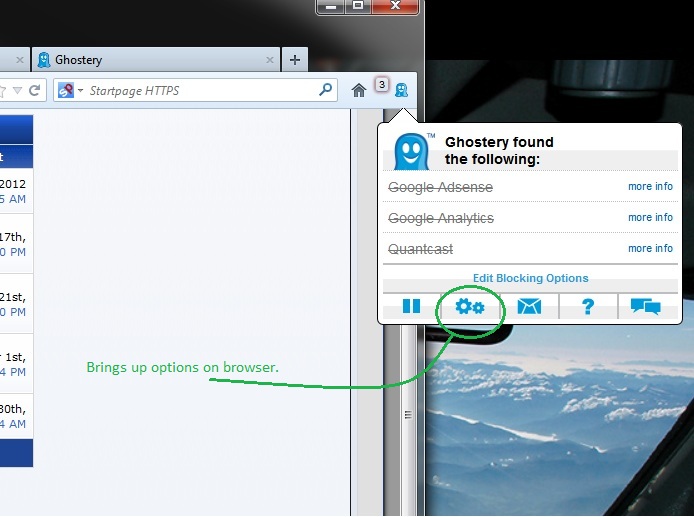This screenshot has width=694, height=517.
Task: Go to the browser home page icon
Action: [359, 90]
